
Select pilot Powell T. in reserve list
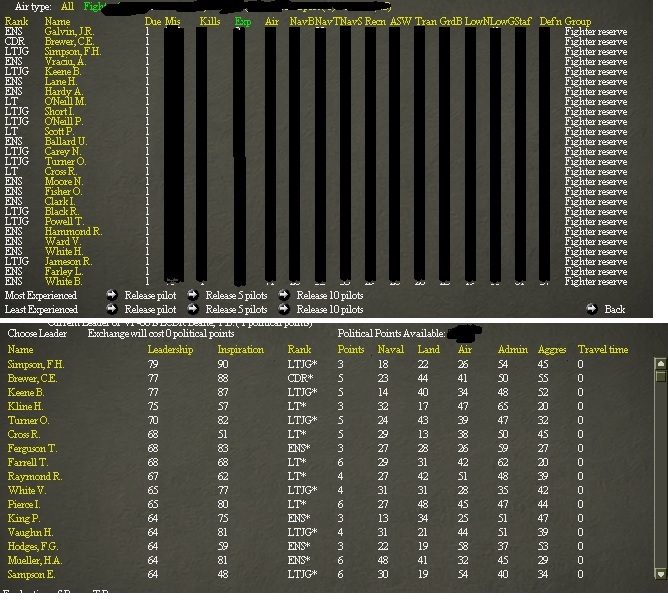pos(64,222)
